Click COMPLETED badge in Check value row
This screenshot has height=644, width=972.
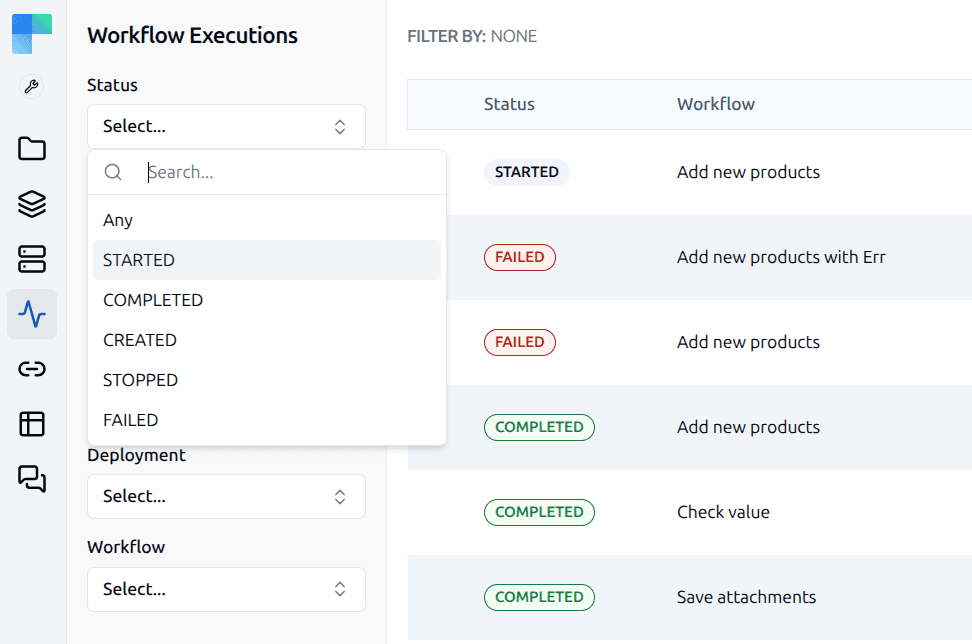[539, 512]
